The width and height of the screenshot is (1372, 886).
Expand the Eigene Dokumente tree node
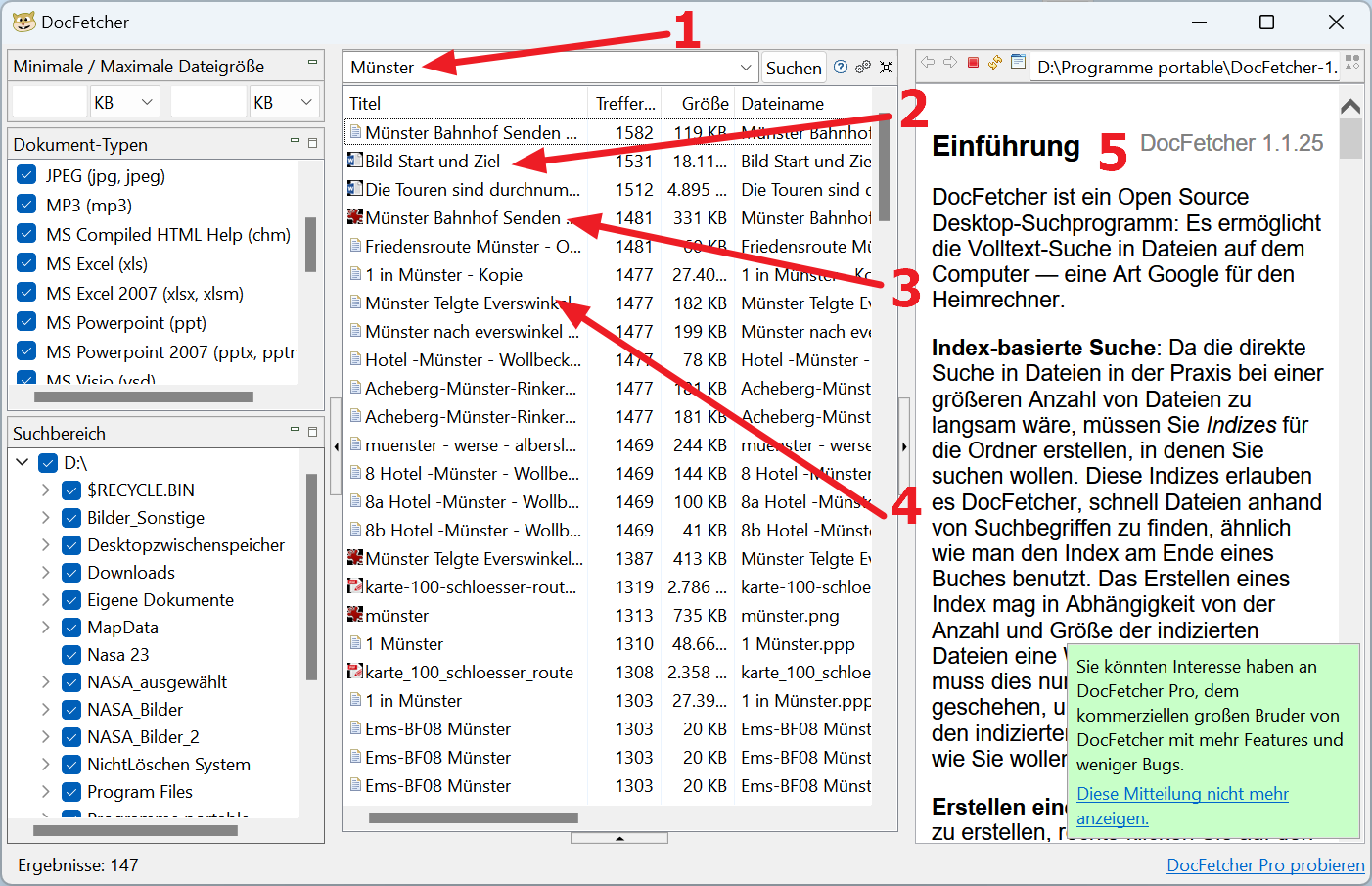(46, 600)
